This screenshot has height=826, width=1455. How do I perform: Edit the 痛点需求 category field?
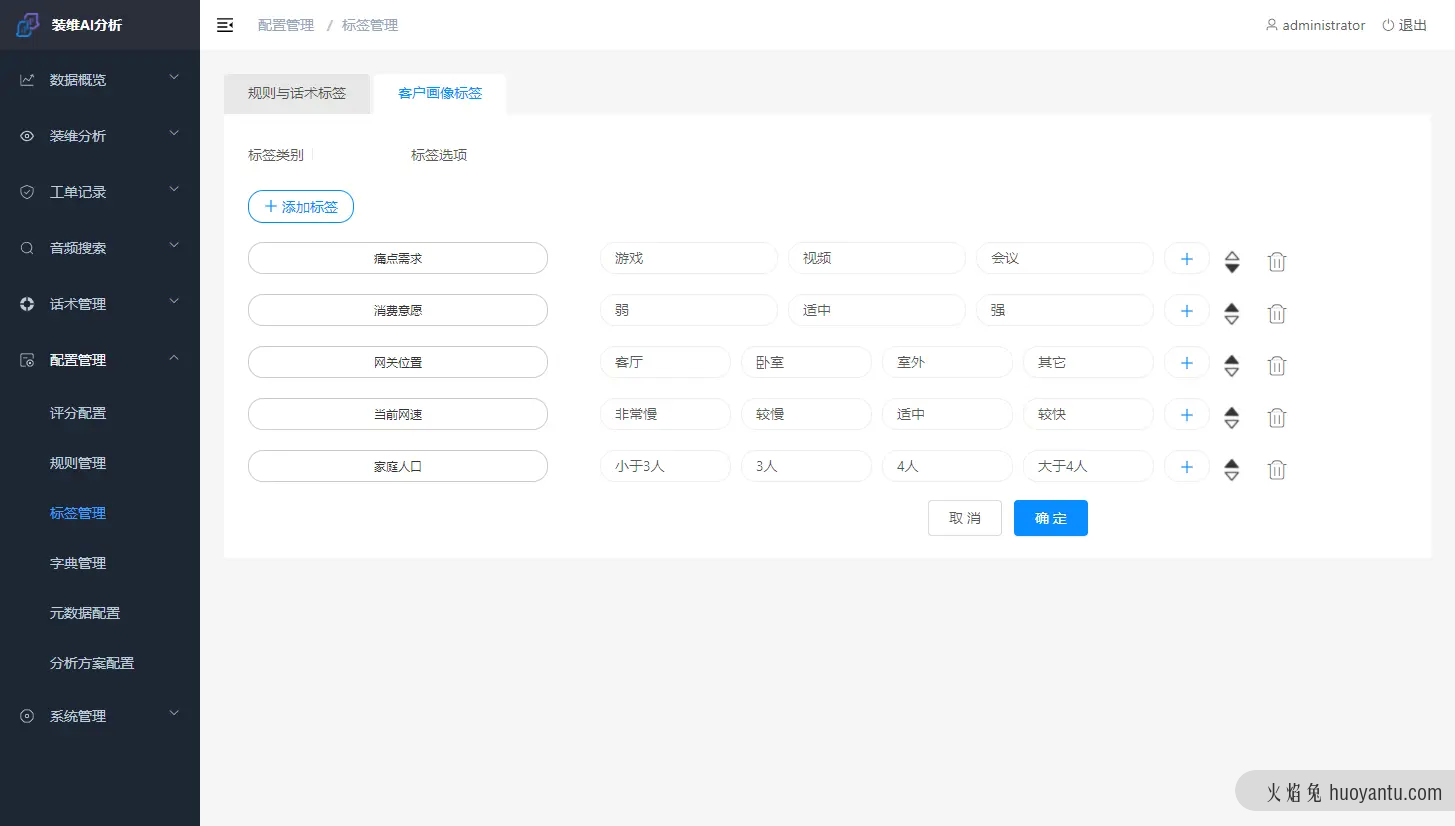click(x=398, y=258)
